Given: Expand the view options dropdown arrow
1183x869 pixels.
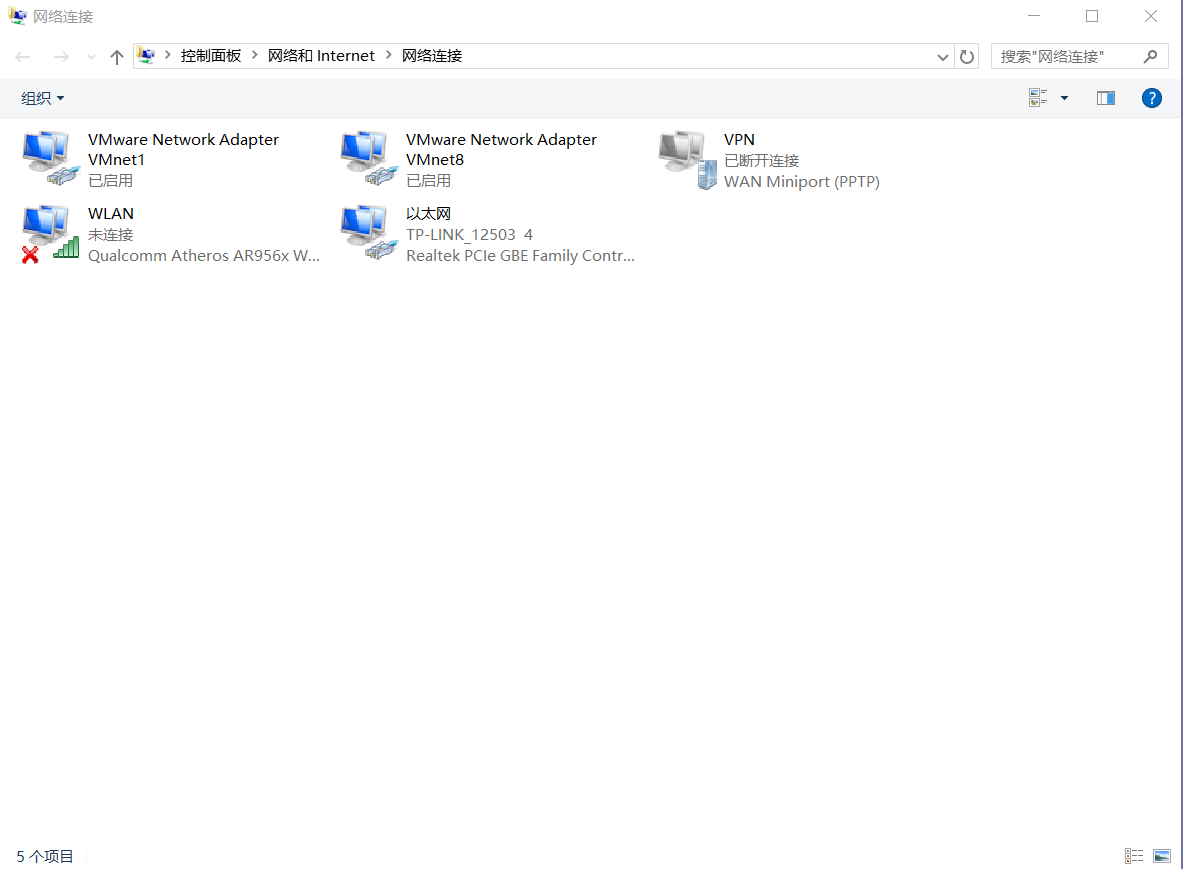Looking at the screenshot, I should pyautogui.click(x=1064, y=98).
